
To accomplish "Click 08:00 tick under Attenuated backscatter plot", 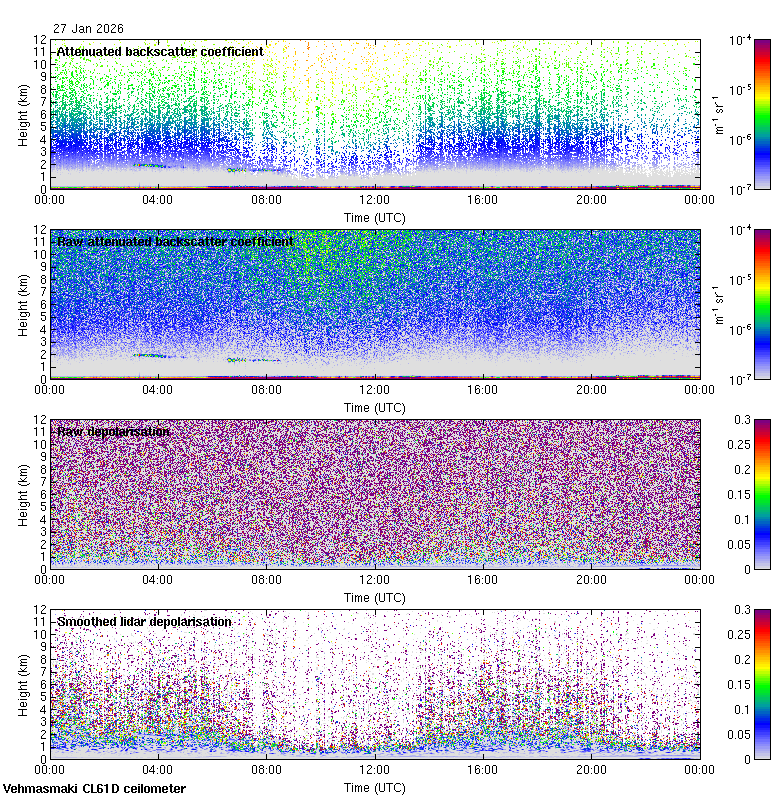I will [266, 200].
